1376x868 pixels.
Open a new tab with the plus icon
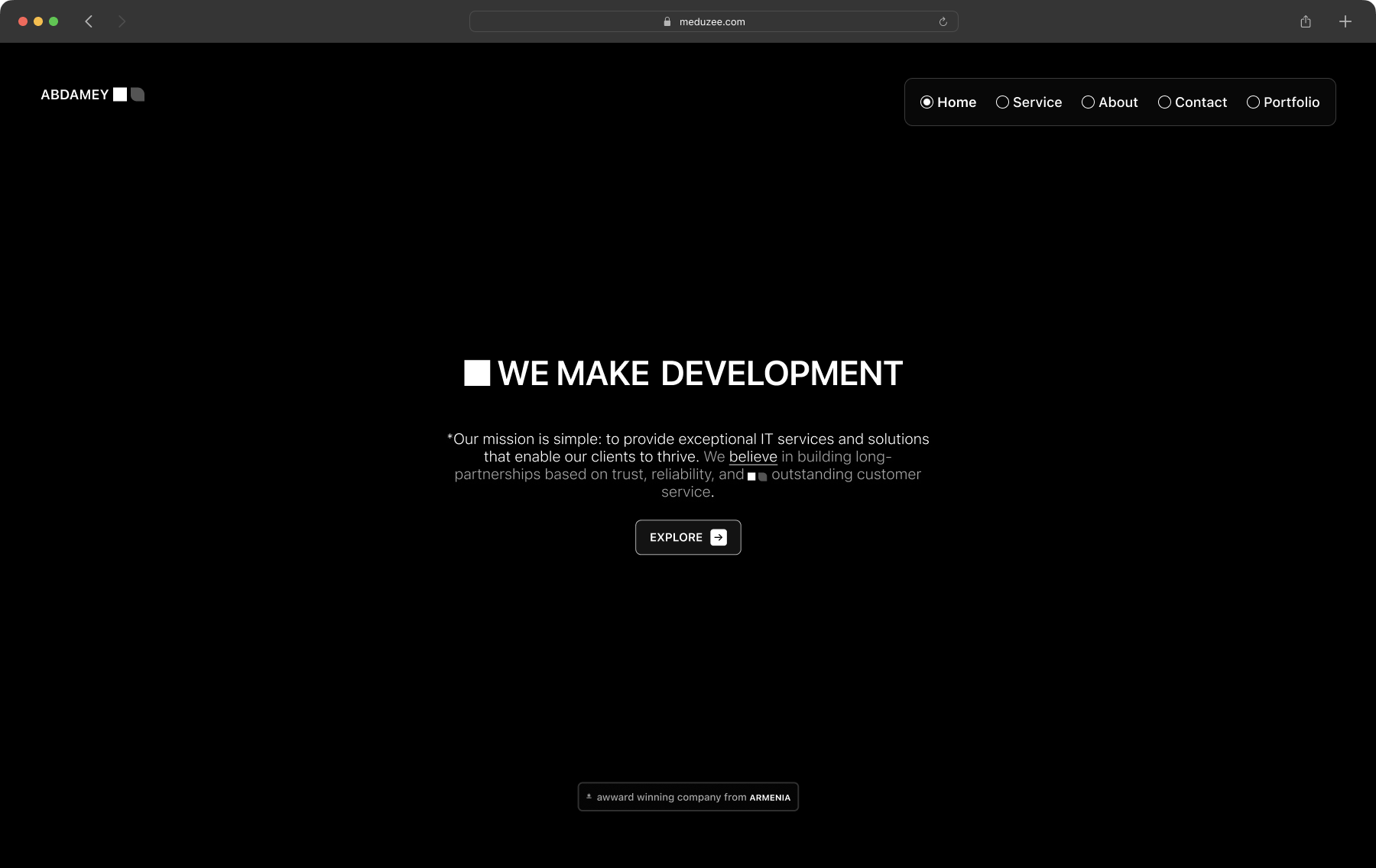pos(1345,21)
